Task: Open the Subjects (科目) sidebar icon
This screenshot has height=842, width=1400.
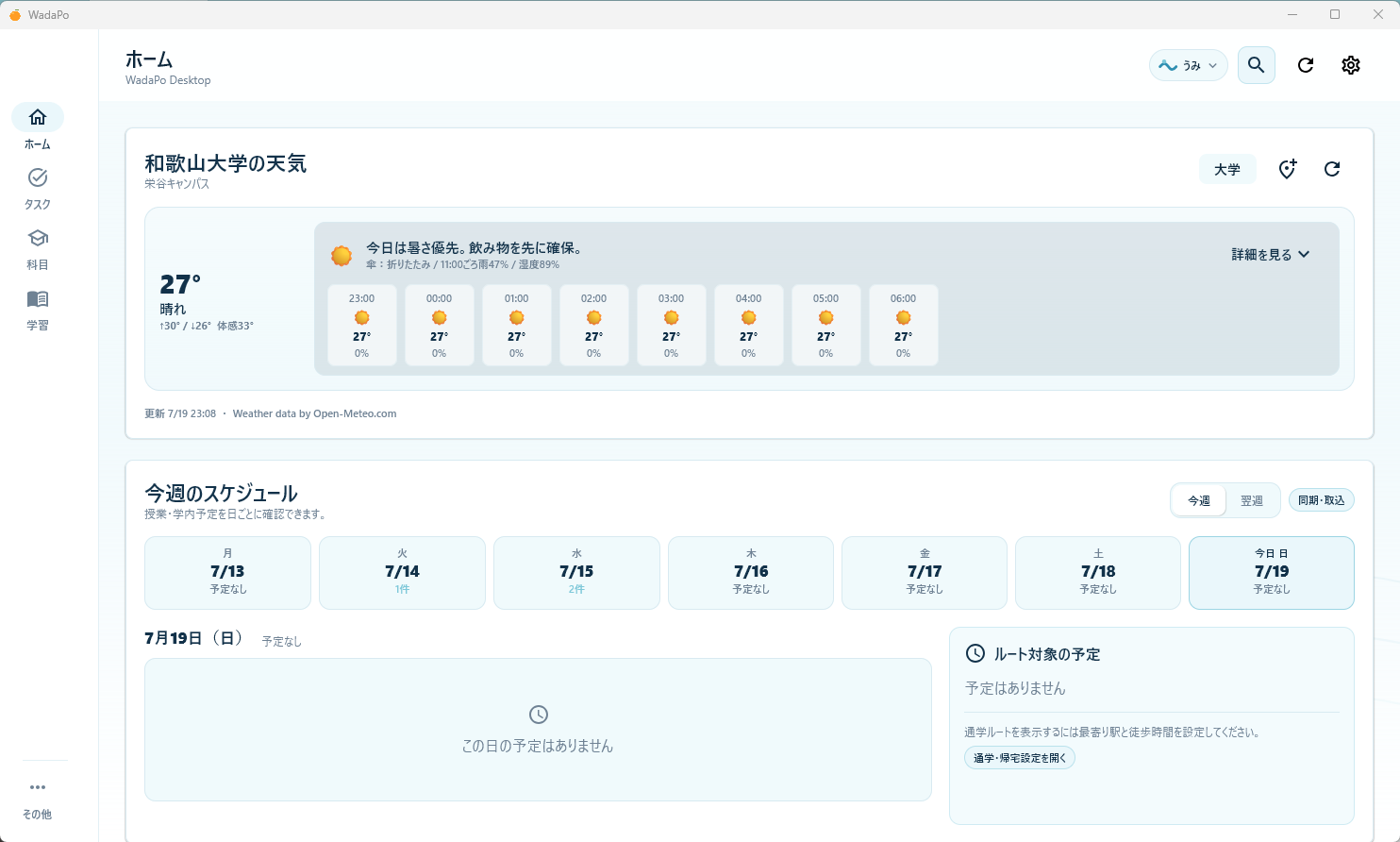Action: (38, 238)
